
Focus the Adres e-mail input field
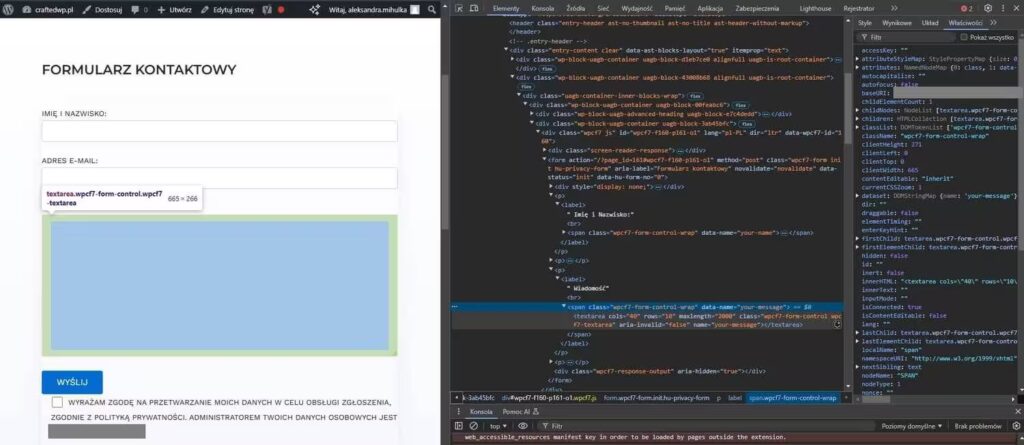click(x=219, y=178)
